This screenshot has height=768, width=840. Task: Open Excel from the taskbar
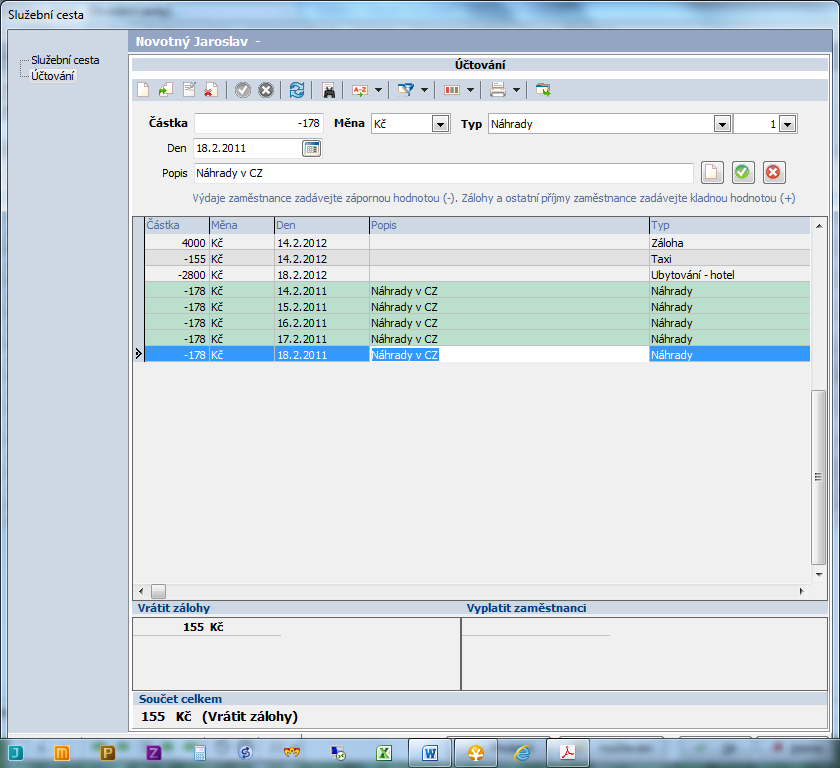coord(384,753)
